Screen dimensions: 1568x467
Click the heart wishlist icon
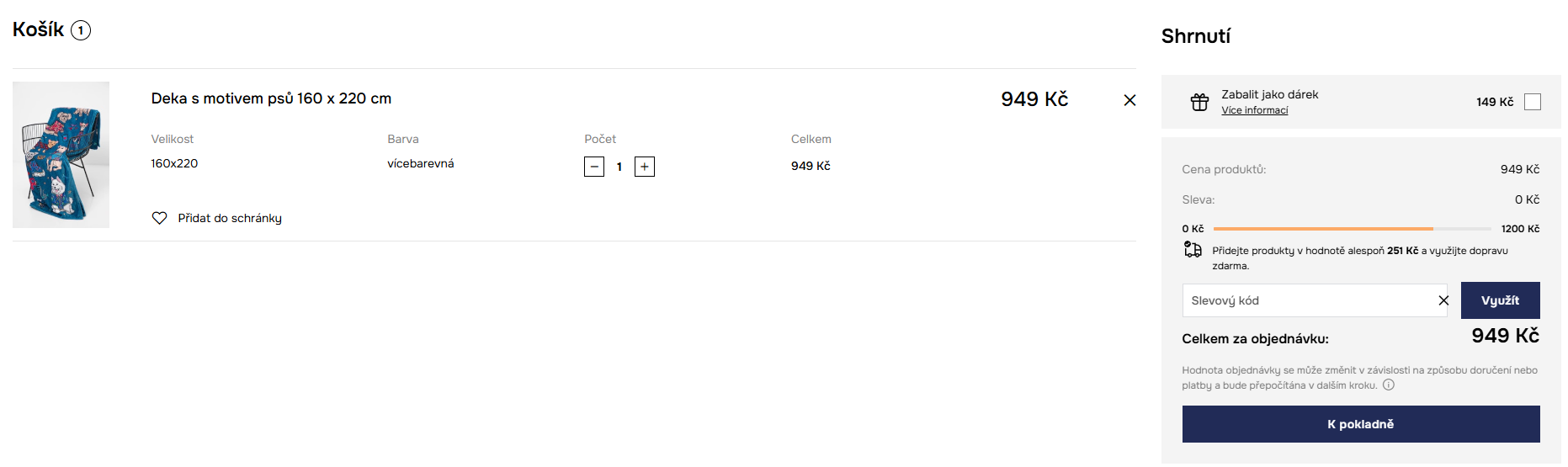pos(159,218)
